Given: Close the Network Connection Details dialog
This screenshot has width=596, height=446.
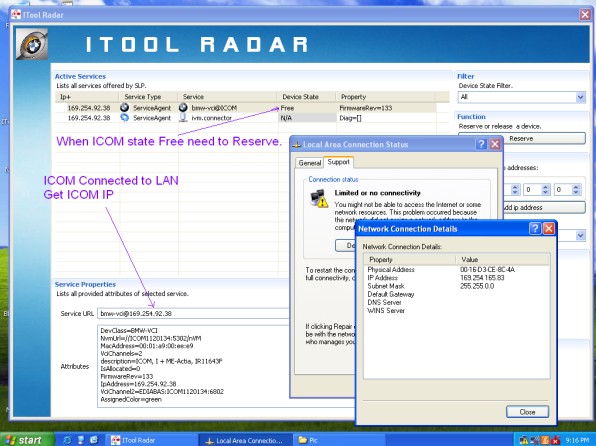Looking at the screenshot, I should (527, 412).
